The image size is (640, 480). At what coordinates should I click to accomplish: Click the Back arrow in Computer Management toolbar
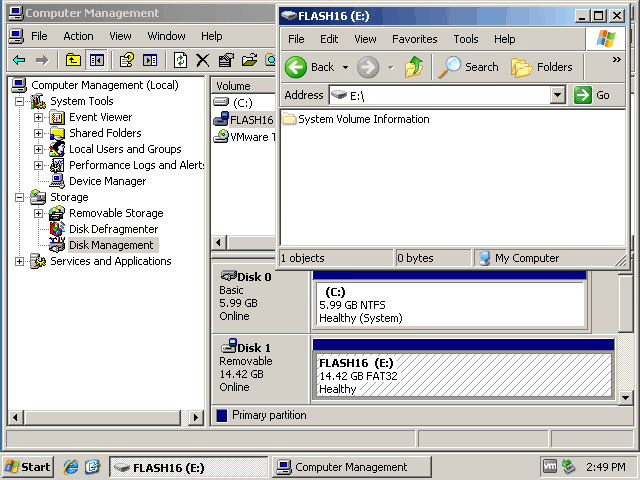click(19, 60)
